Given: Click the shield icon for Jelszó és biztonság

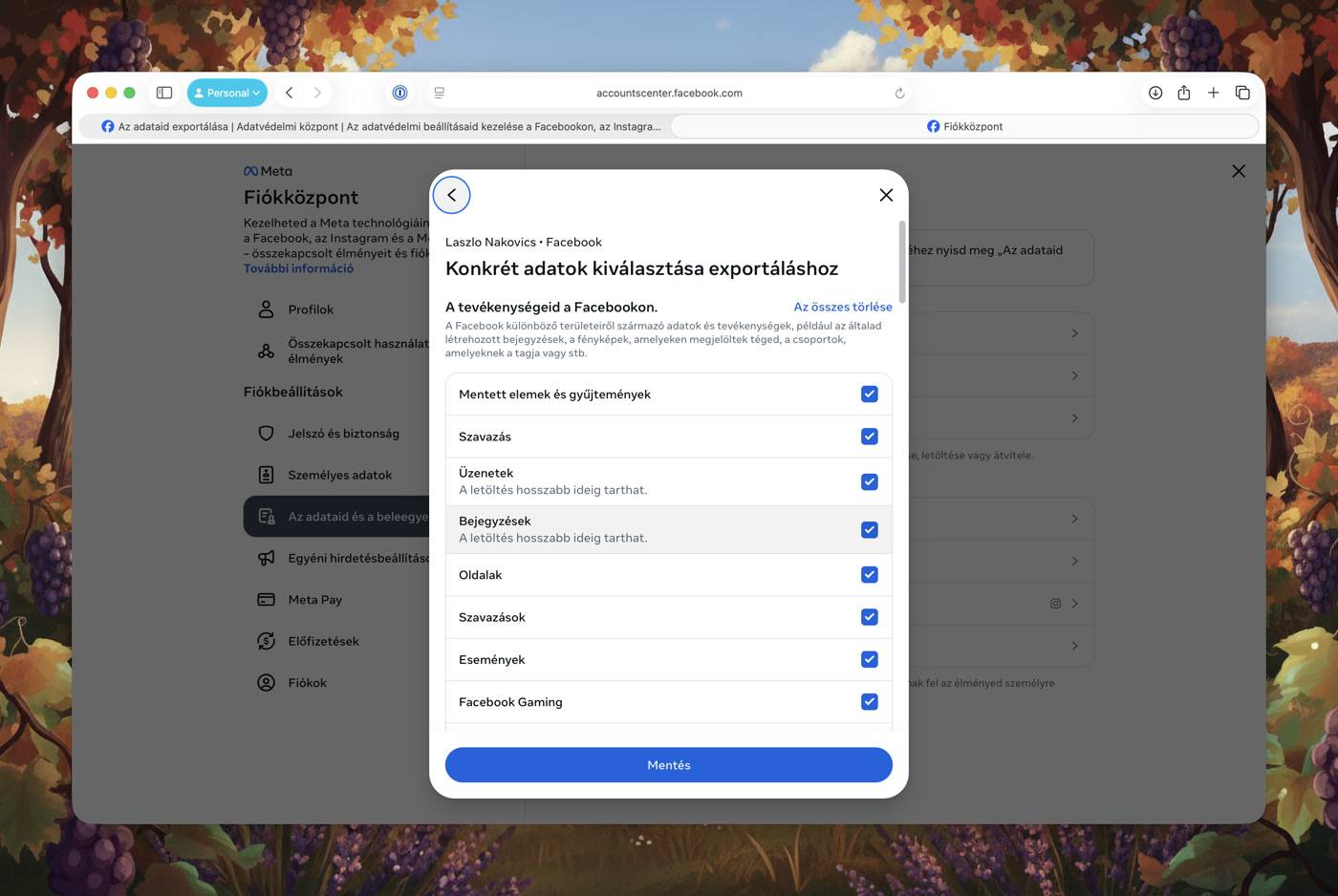Looking at the screenshot, I should 267,434.
